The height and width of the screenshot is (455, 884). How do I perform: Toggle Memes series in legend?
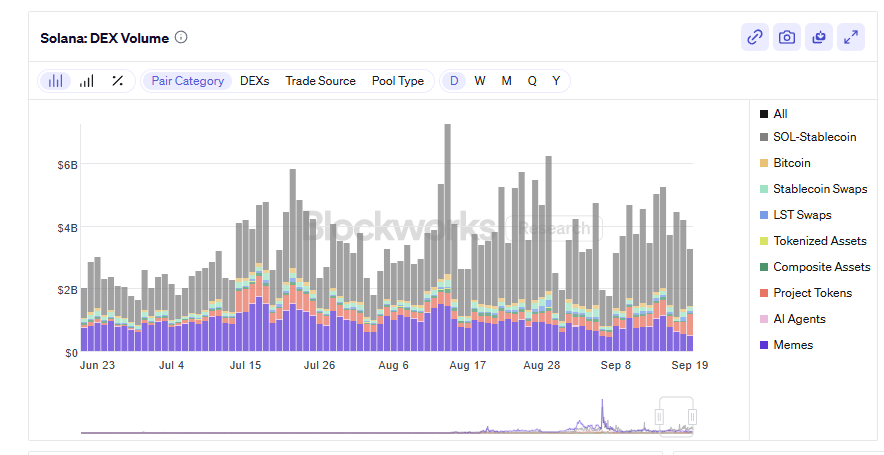[x=786, y=344]
